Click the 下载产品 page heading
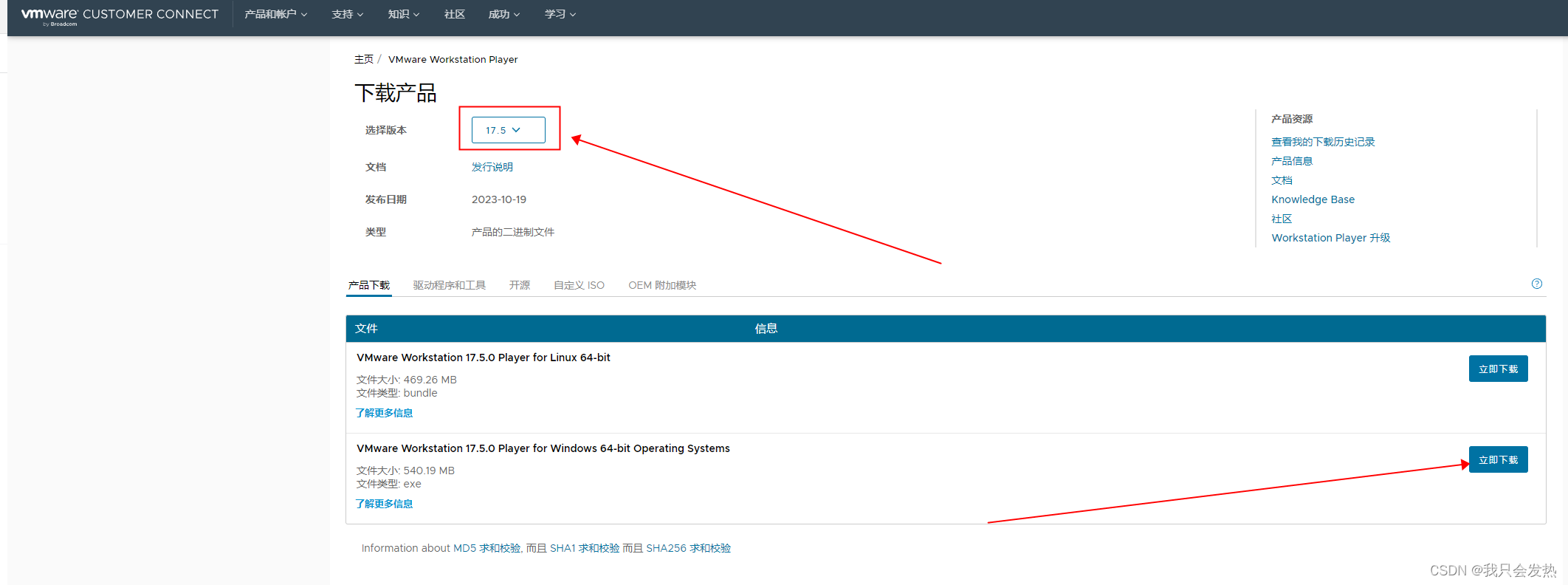Image resolution: width=1568 pixels, height=585 pixels. click(396, 93)
